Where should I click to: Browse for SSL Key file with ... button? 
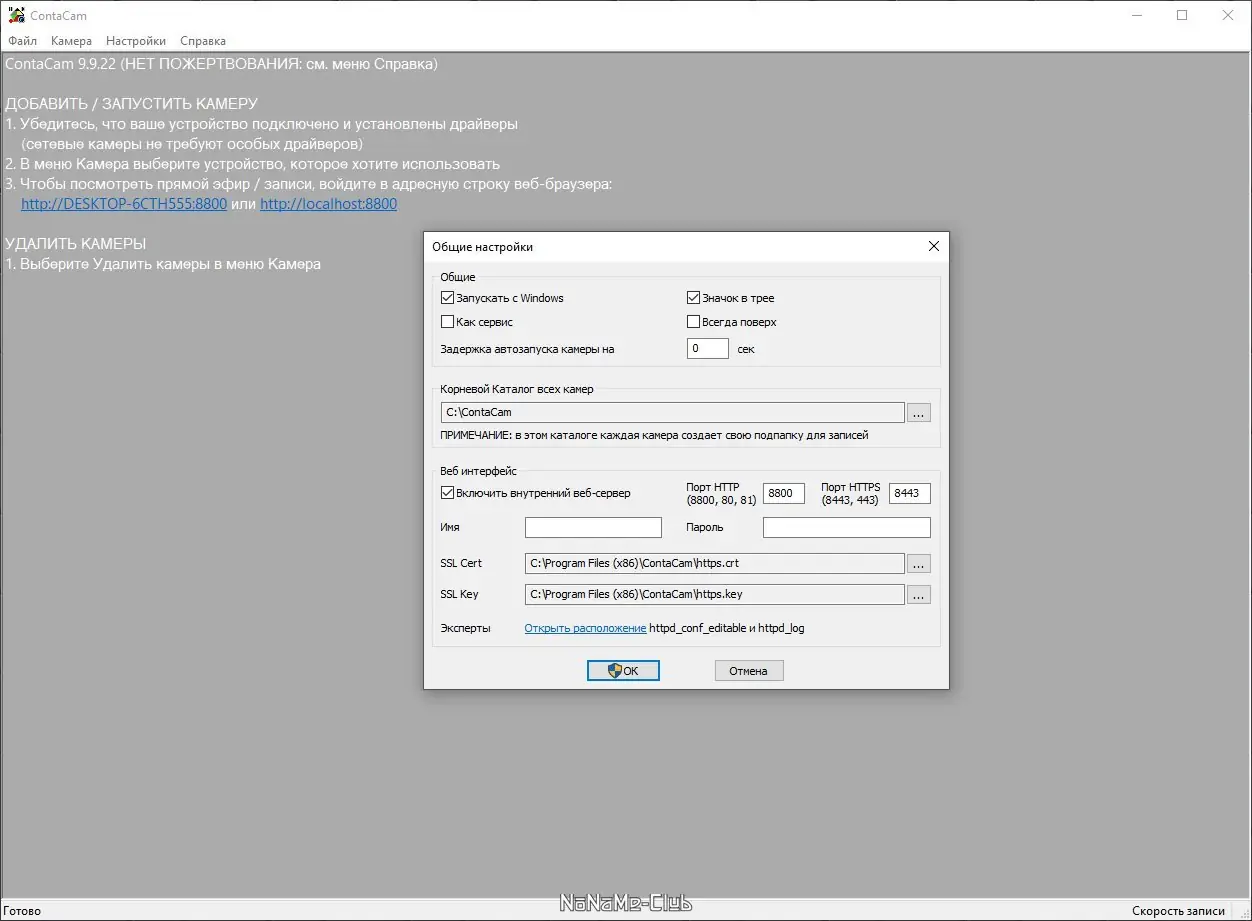[919, 594]
